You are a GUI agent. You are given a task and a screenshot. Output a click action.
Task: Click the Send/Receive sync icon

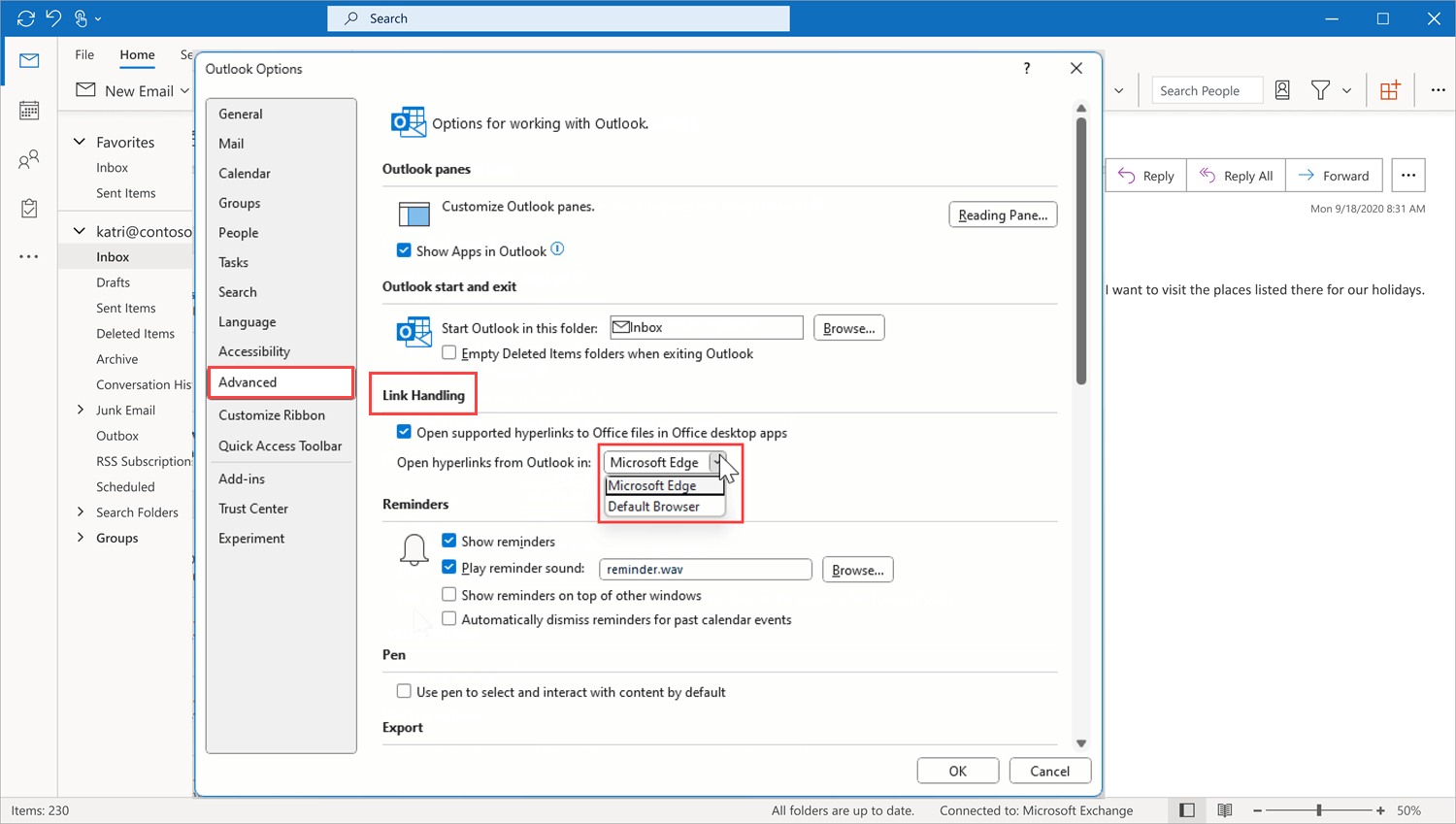[26, 18]
